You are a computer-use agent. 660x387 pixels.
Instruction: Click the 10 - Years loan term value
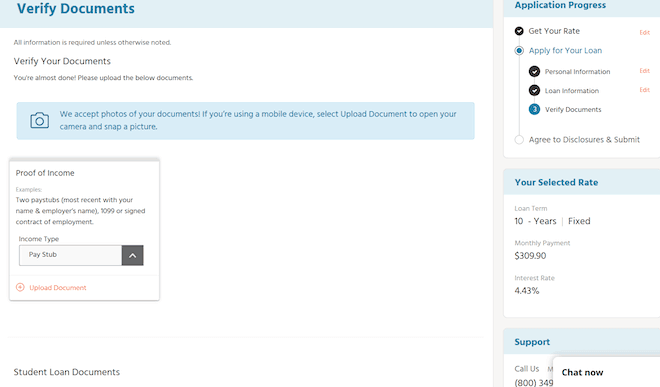pos(535,221)
